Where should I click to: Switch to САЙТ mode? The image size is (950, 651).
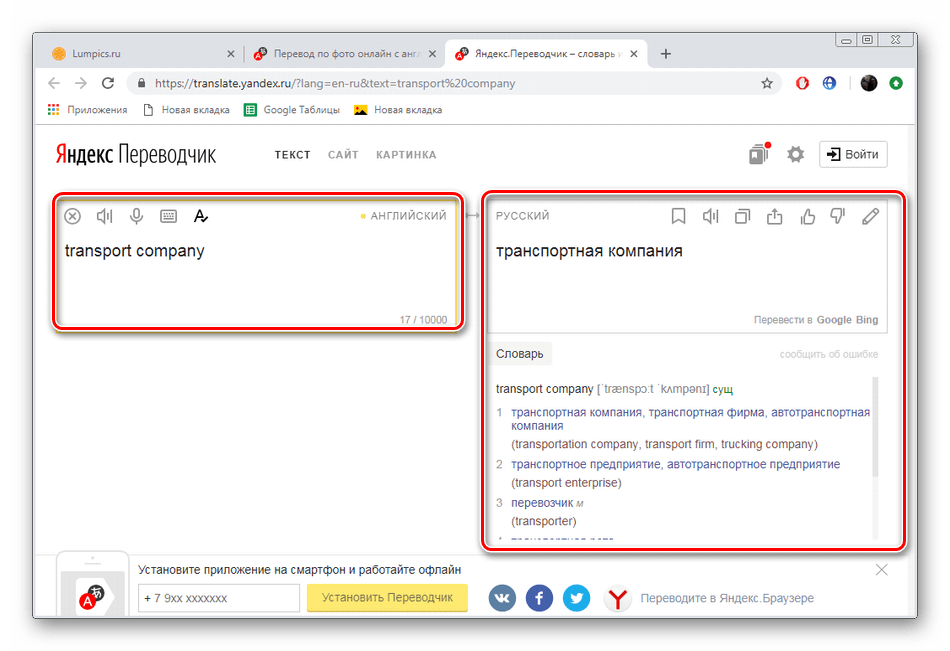coord(343,155)
